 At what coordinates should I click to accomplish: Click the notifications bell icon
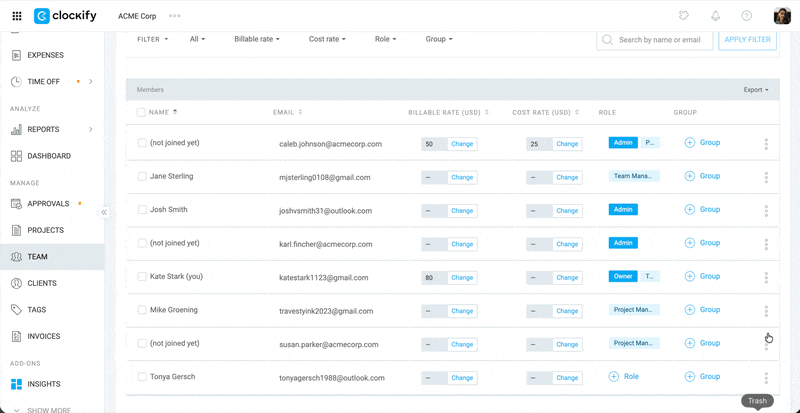pos(715,16)
